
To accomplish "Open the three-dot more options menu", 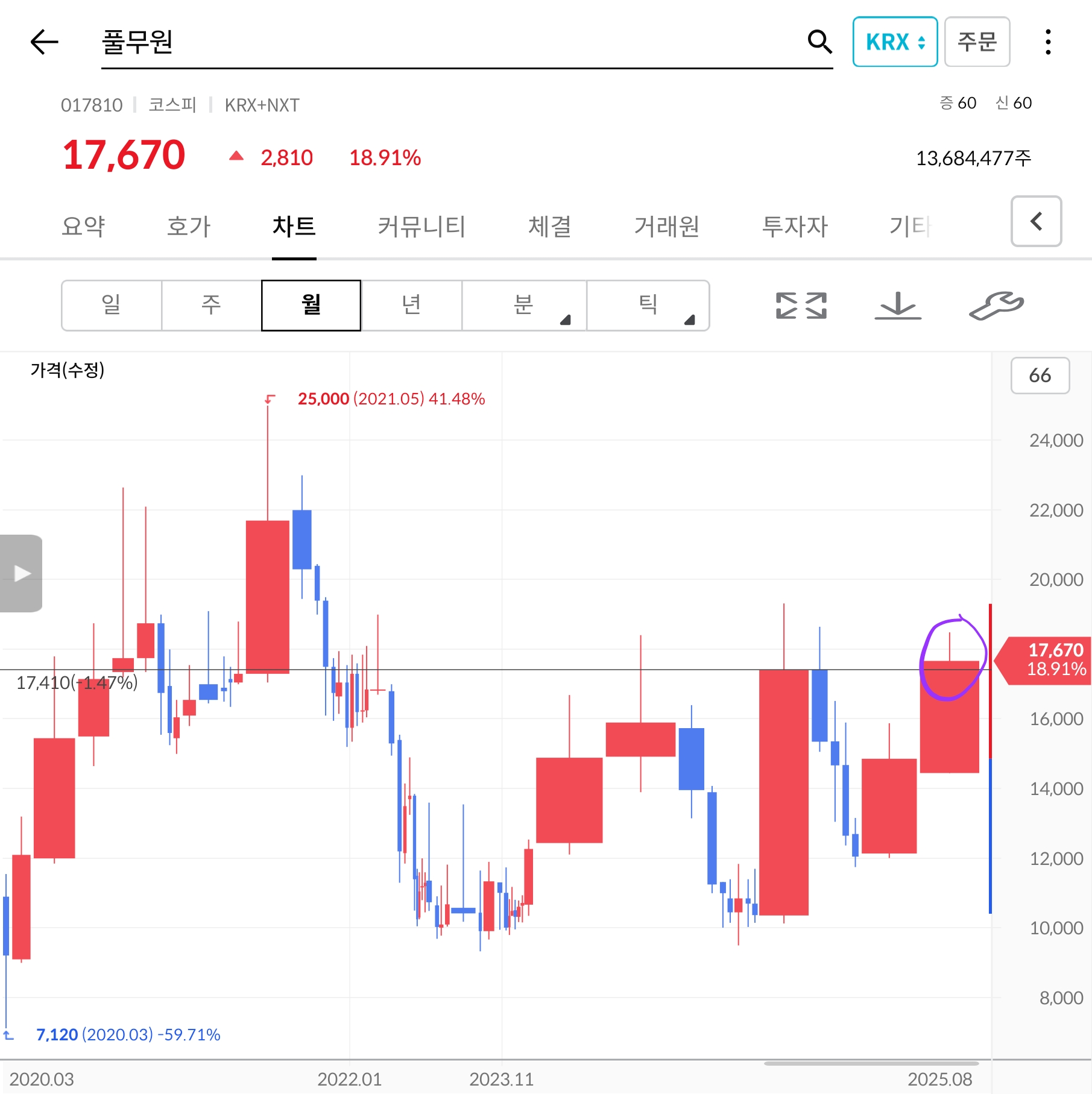I will pos(1048,42).
